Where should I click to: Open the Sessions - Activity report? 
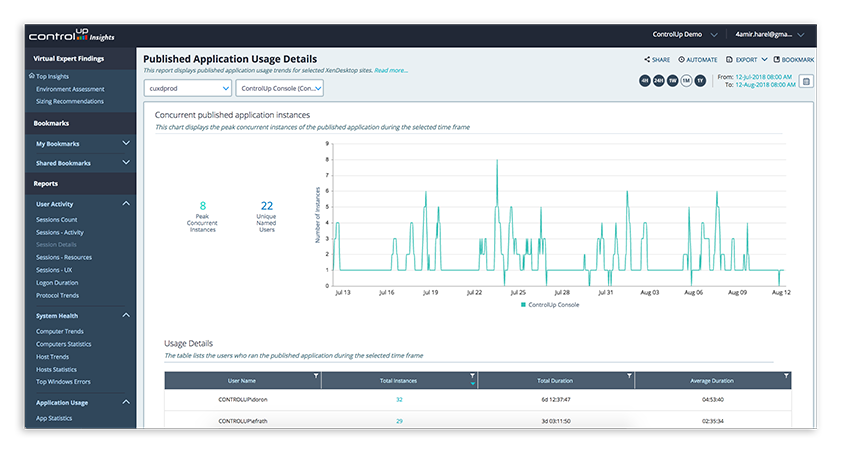60,233
